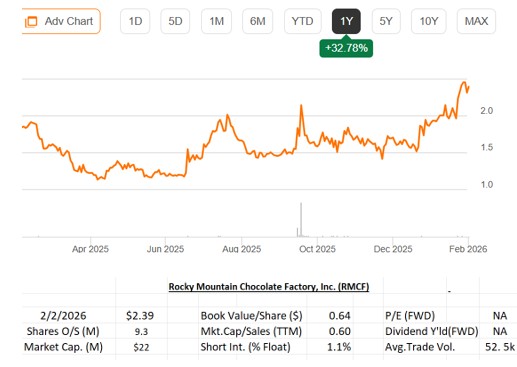This screenshot has width=517, height=367.
Task: Show the MAX price history
Action: [x=476, y=21]
